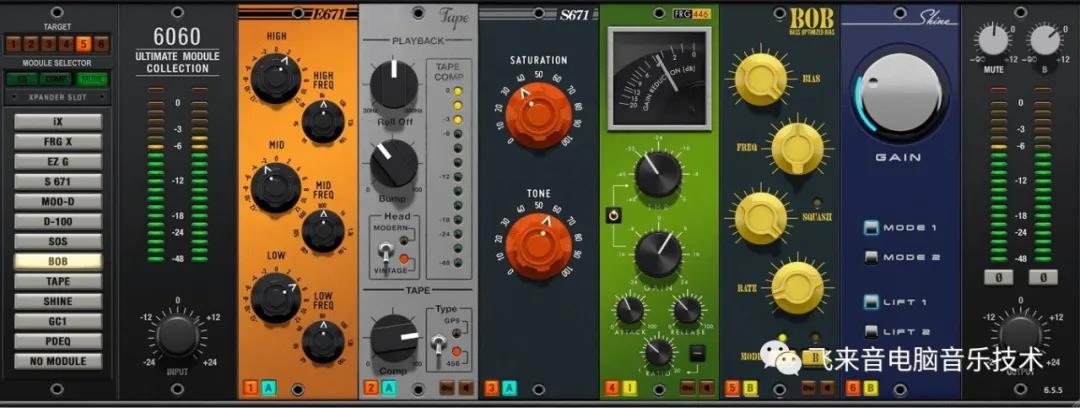Click the E671 LOW gain knob

pos(276,298)
